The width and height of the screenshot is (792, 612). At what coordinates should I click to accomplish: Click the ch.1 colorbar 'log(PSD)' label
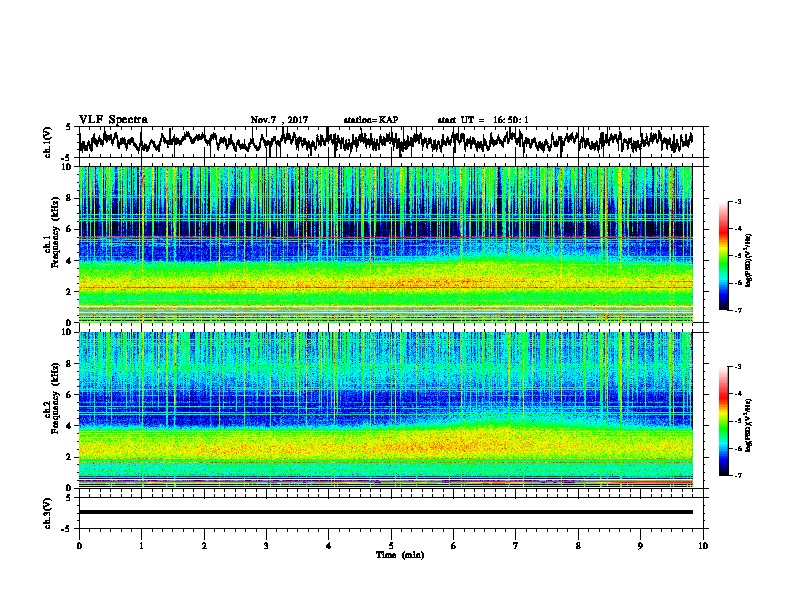[748, 260]
